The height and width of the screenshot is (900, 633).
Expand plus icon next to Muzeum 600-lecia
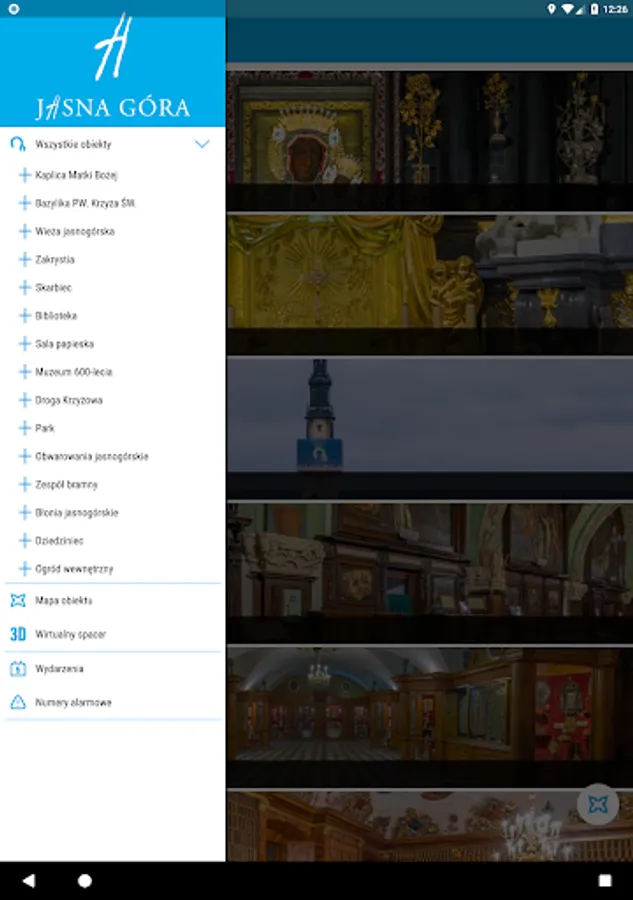[25, 372]
